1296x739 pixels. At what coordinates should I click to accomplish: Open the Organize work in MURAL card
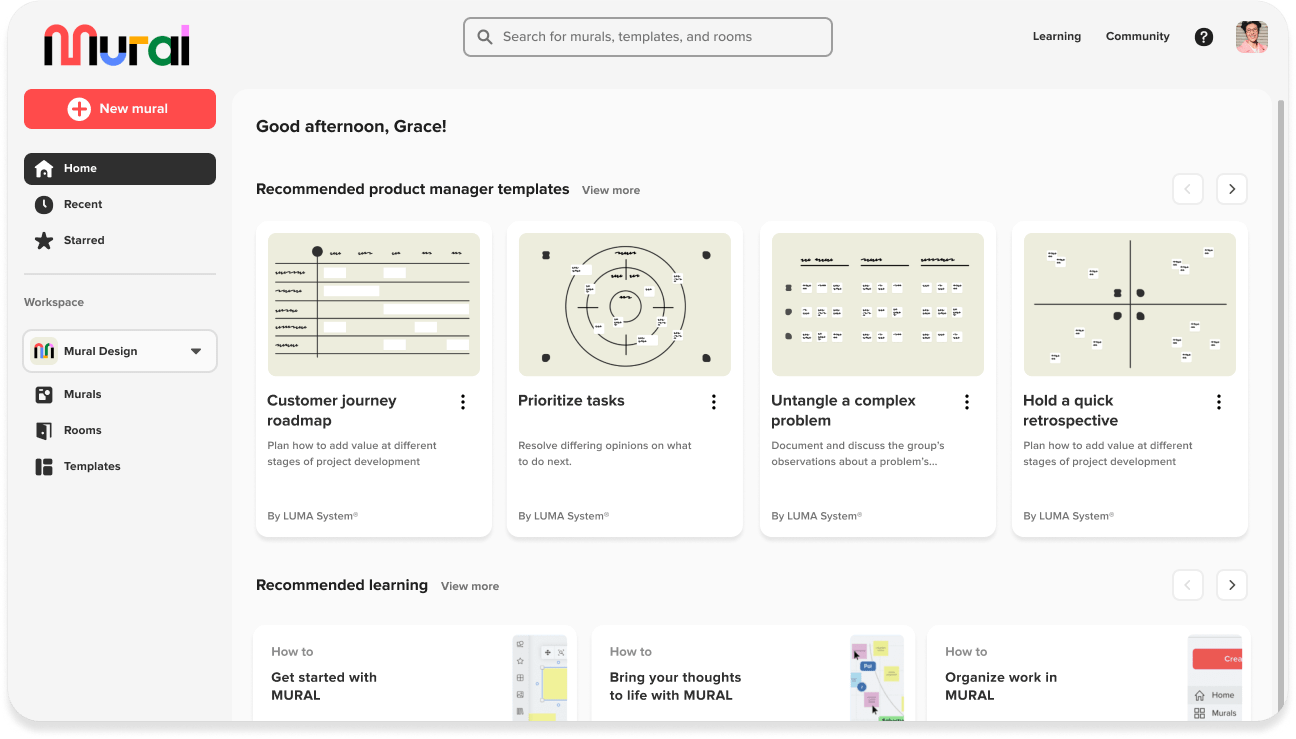1088,674
